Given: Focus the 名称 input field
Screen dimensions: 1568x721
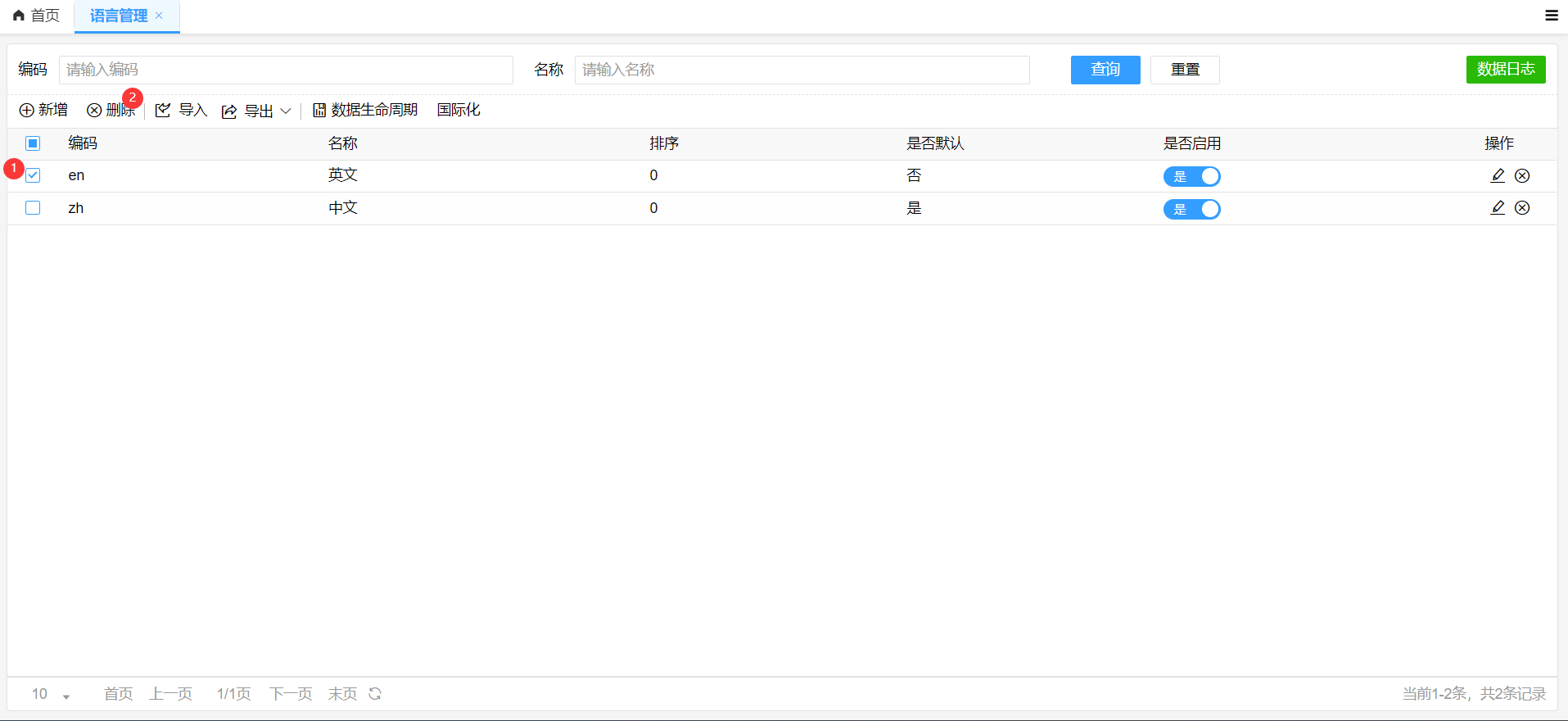Looking at the screenshot, I should [x=802, y=70].
